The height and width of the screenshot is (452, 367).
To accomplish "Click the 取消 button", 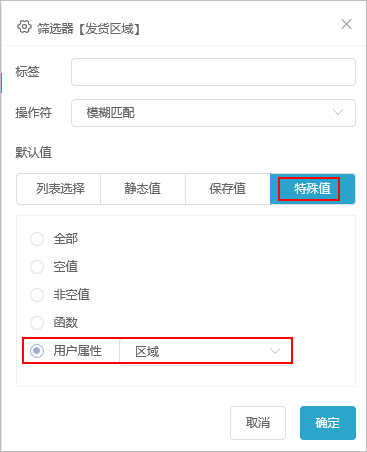I will pyautogui.click(x=258, y=423).
